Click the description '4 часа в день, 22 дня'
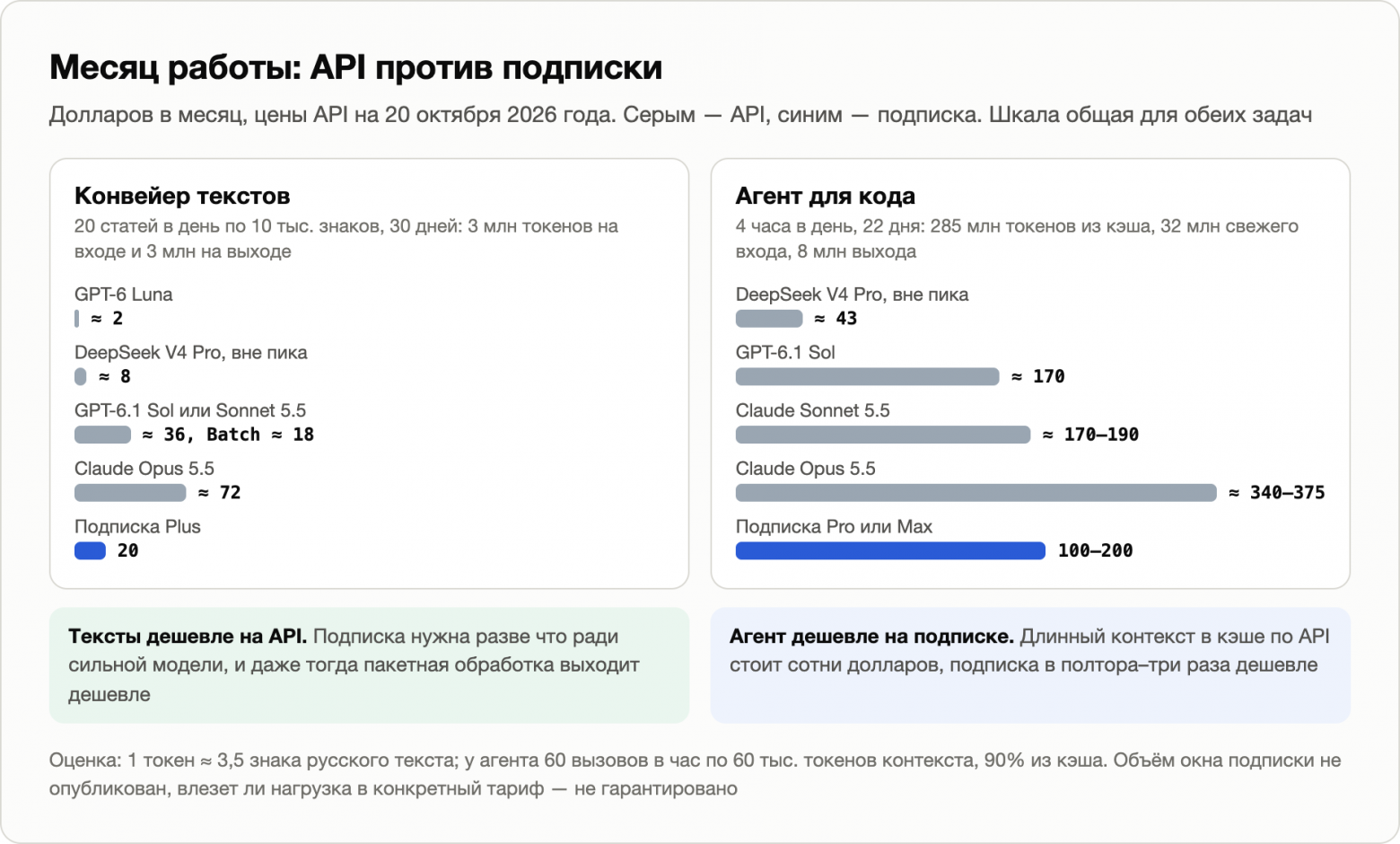Screen dimensions: 1400x844 (1017, 239)
